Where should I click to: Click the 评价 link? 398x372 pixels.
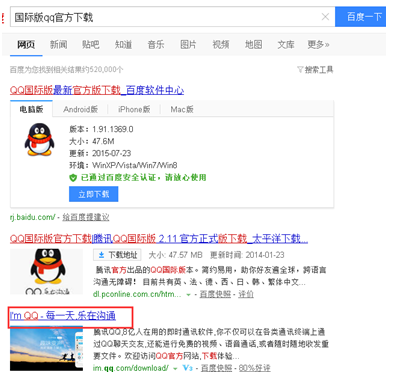(246, 294)
